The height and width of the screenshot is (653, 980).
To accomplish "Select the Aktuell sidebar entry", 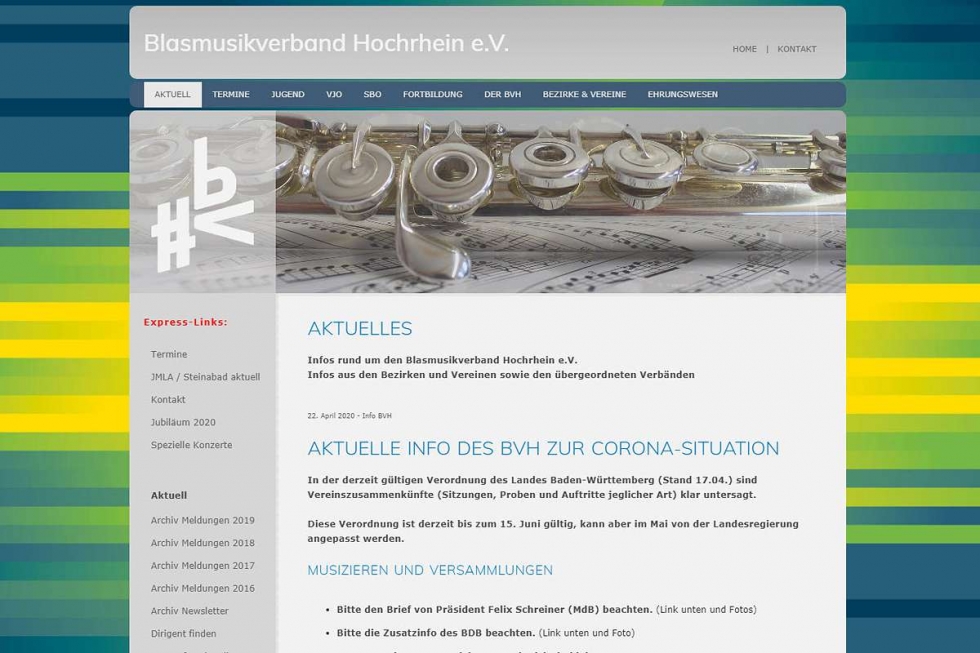I will [x=169, y=495].
